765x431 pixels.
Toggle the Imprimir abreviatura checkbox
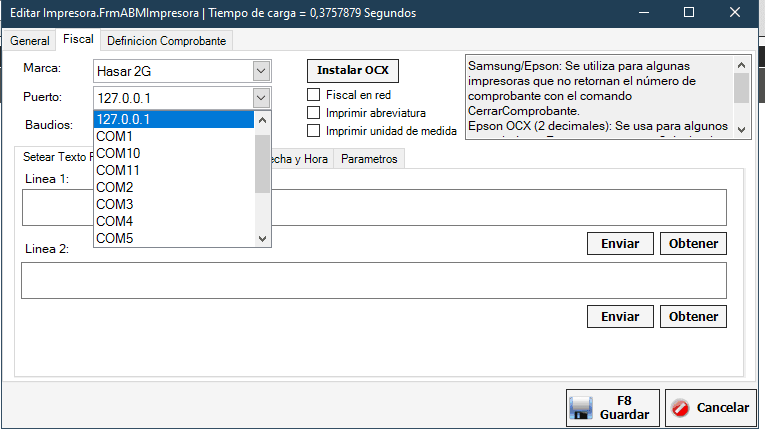coord(314,112)
